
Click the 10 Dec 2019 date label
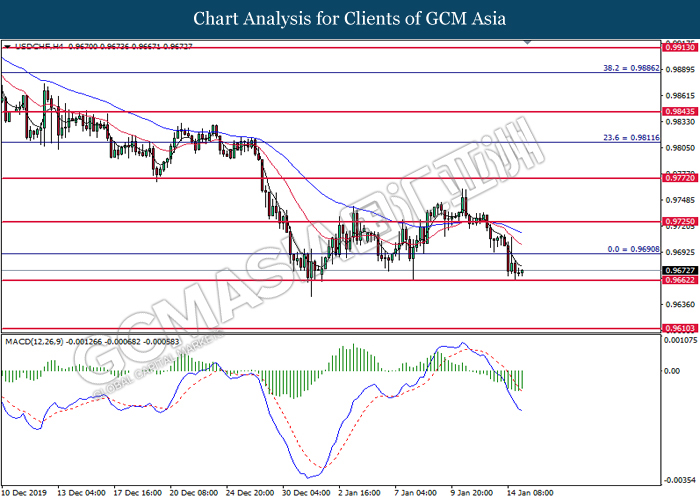(x=24, y=493)
